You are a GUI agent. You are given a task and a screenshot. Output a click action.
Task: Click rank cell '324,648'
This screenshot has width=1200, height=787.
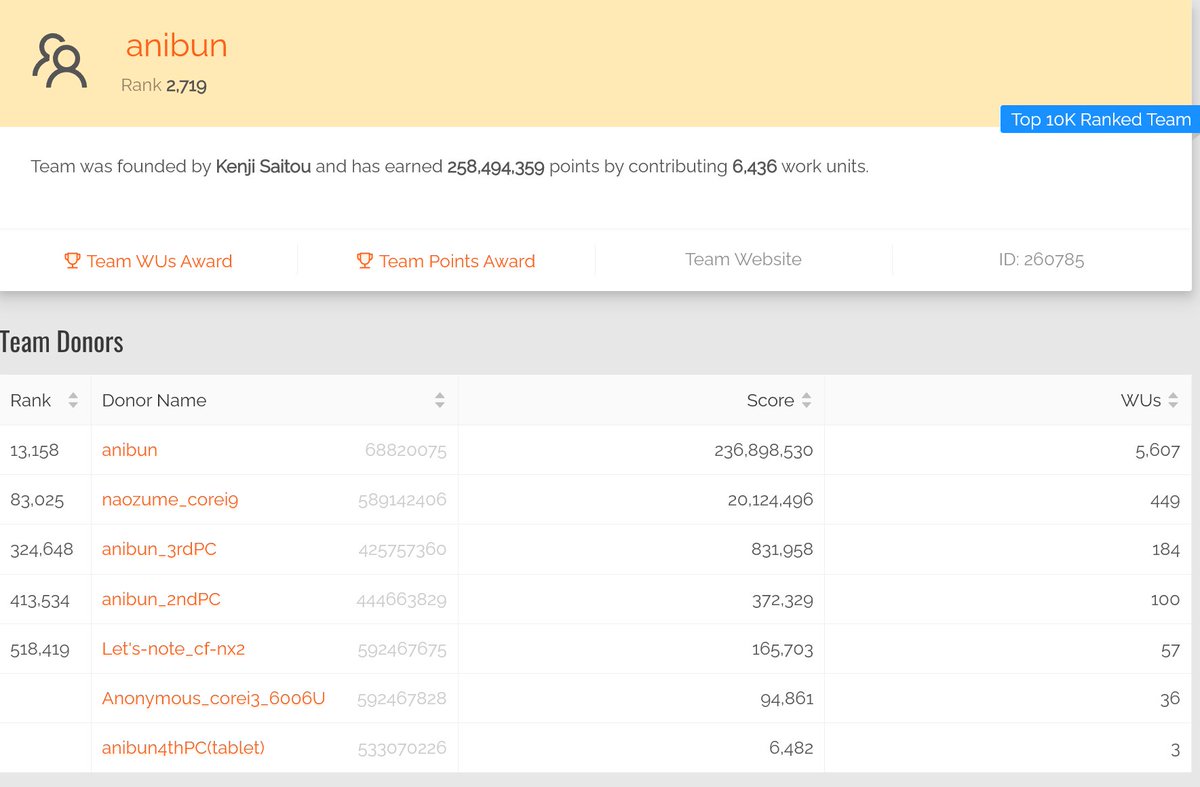pyautogui.click(x=41, y=549)
